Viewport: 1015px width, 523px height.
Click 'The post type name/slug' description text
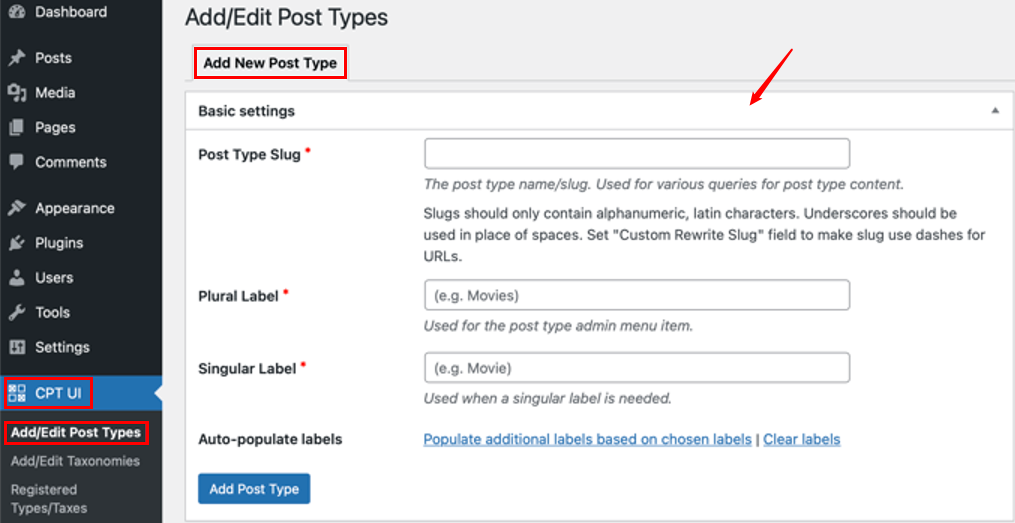tap(664, 184)
